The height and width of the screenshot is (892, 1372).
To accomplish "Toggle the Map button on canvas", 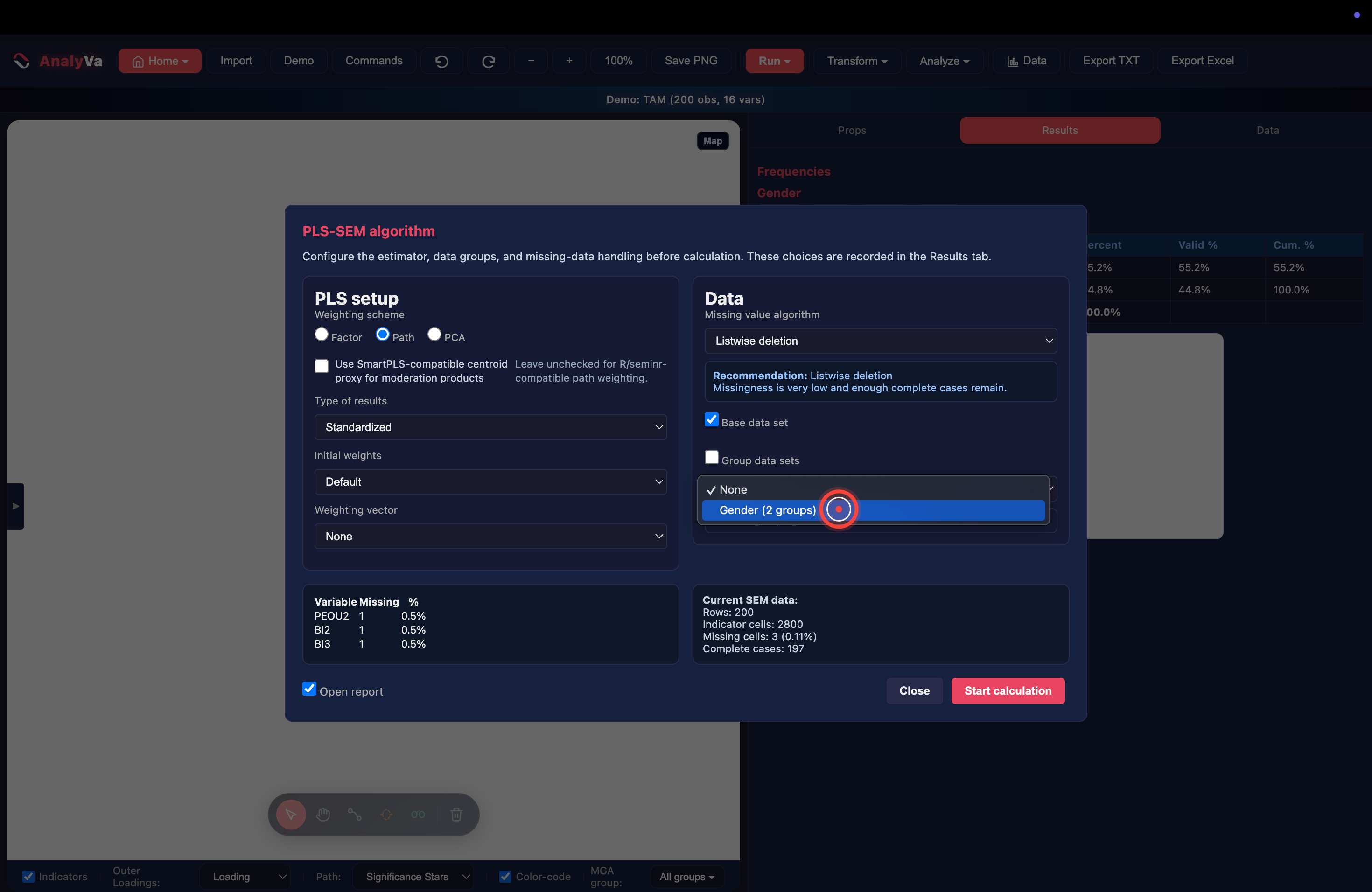I will tap(713, 140).
